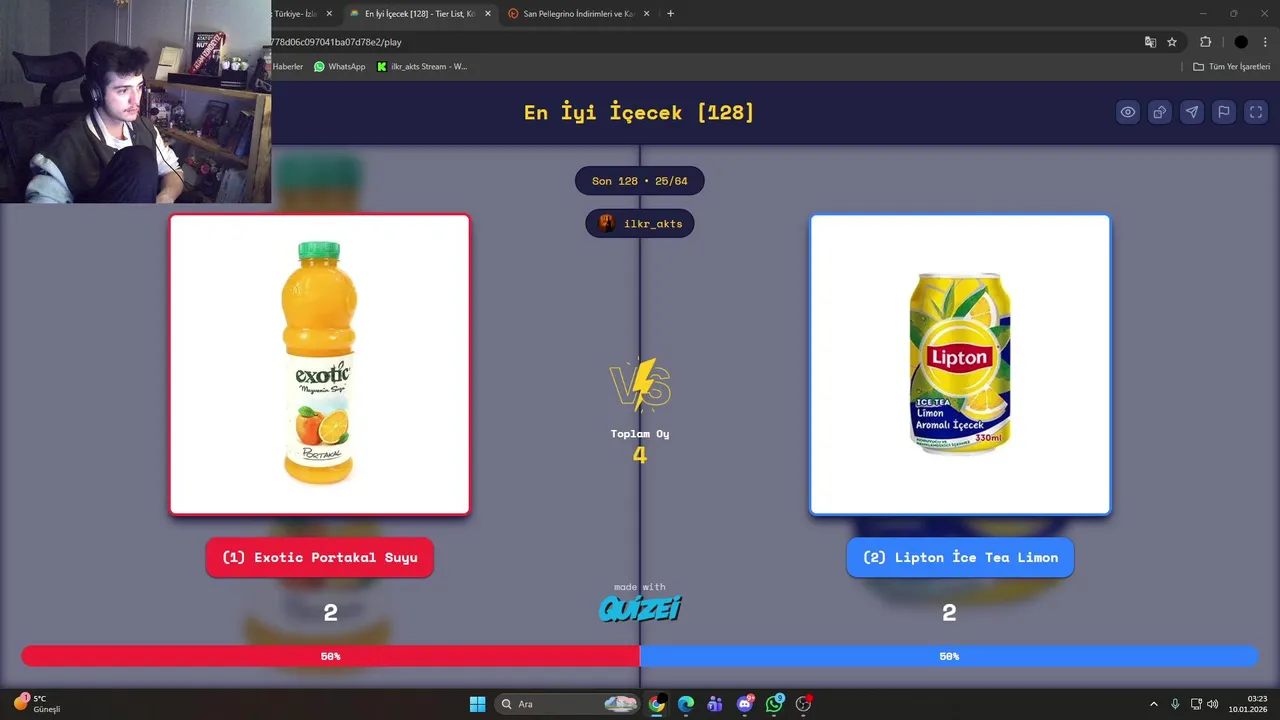
Task: Open Microsoft Edge from the taskbar
Action: coord(686,704)
